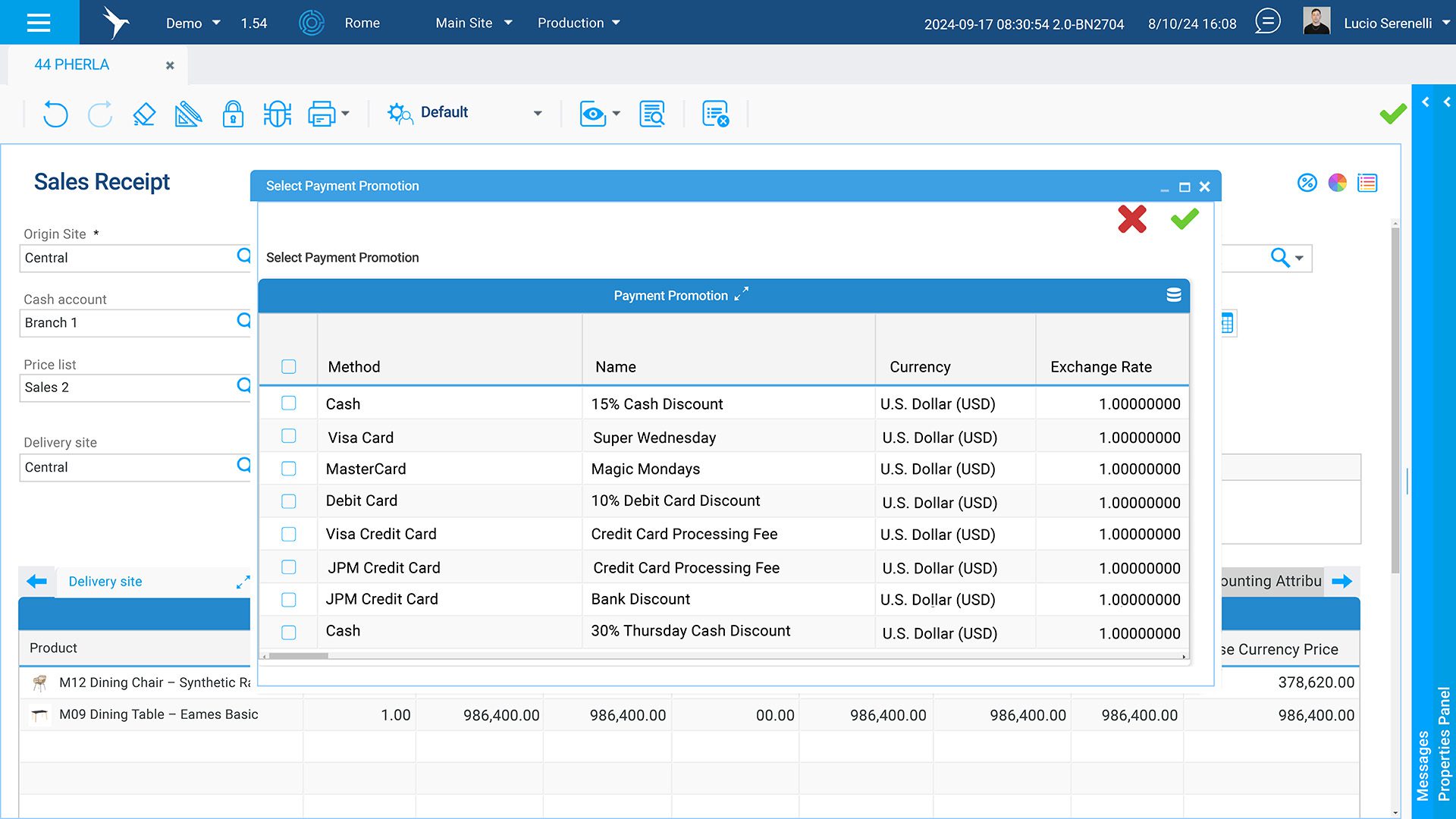The width and height of the screenshot is (1456, 819).
Task: Open the hamburger main menu
Action: point(39,22)
